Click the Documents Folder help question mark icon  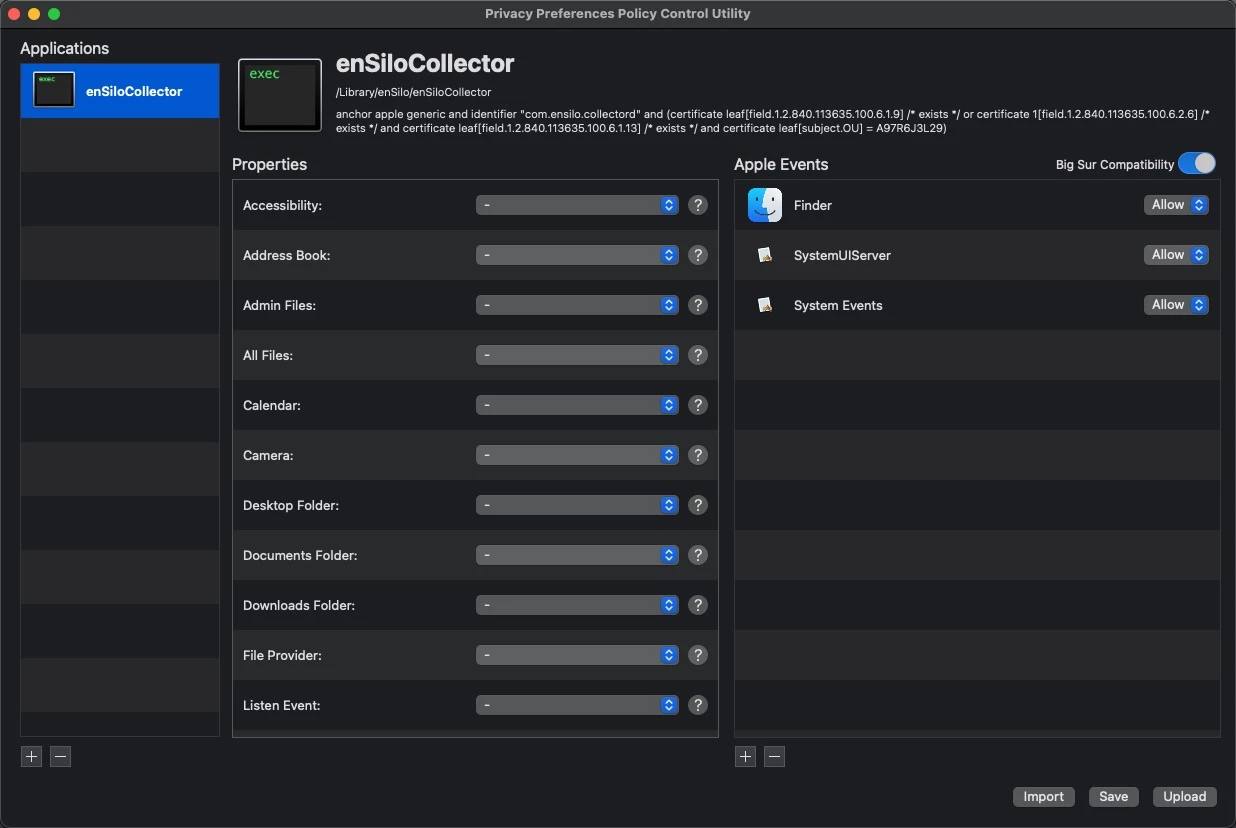click(699, 555)
